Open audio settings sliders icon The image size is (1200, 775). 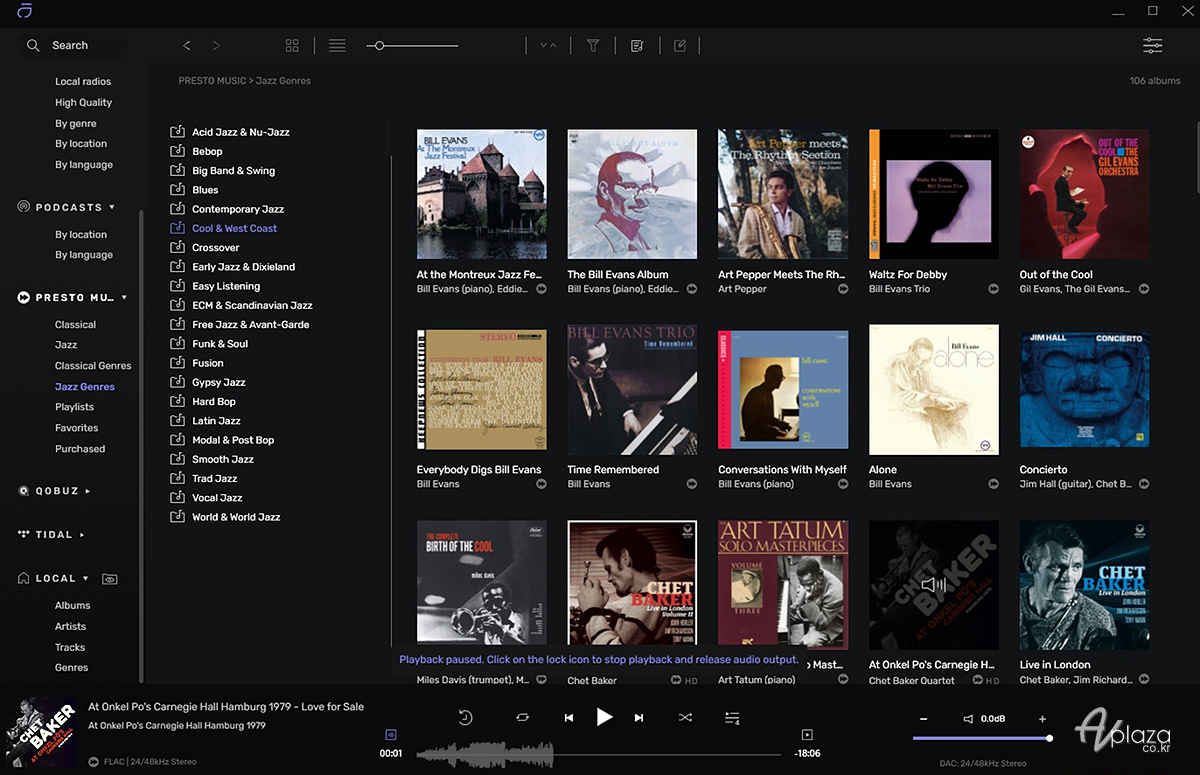tap(1153, 45)
